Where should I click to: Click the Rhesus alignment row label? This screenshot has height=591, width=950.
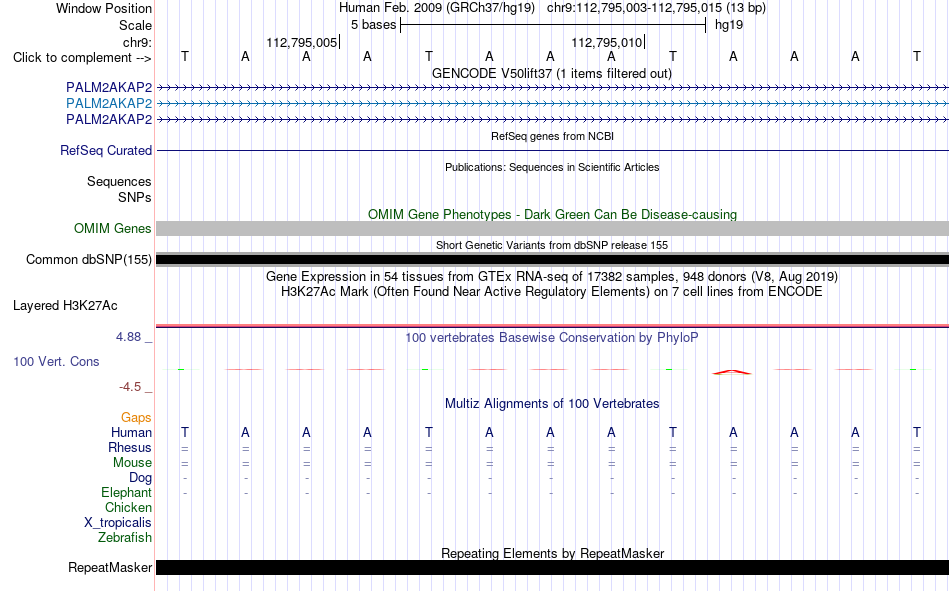(x=130, y=447)
